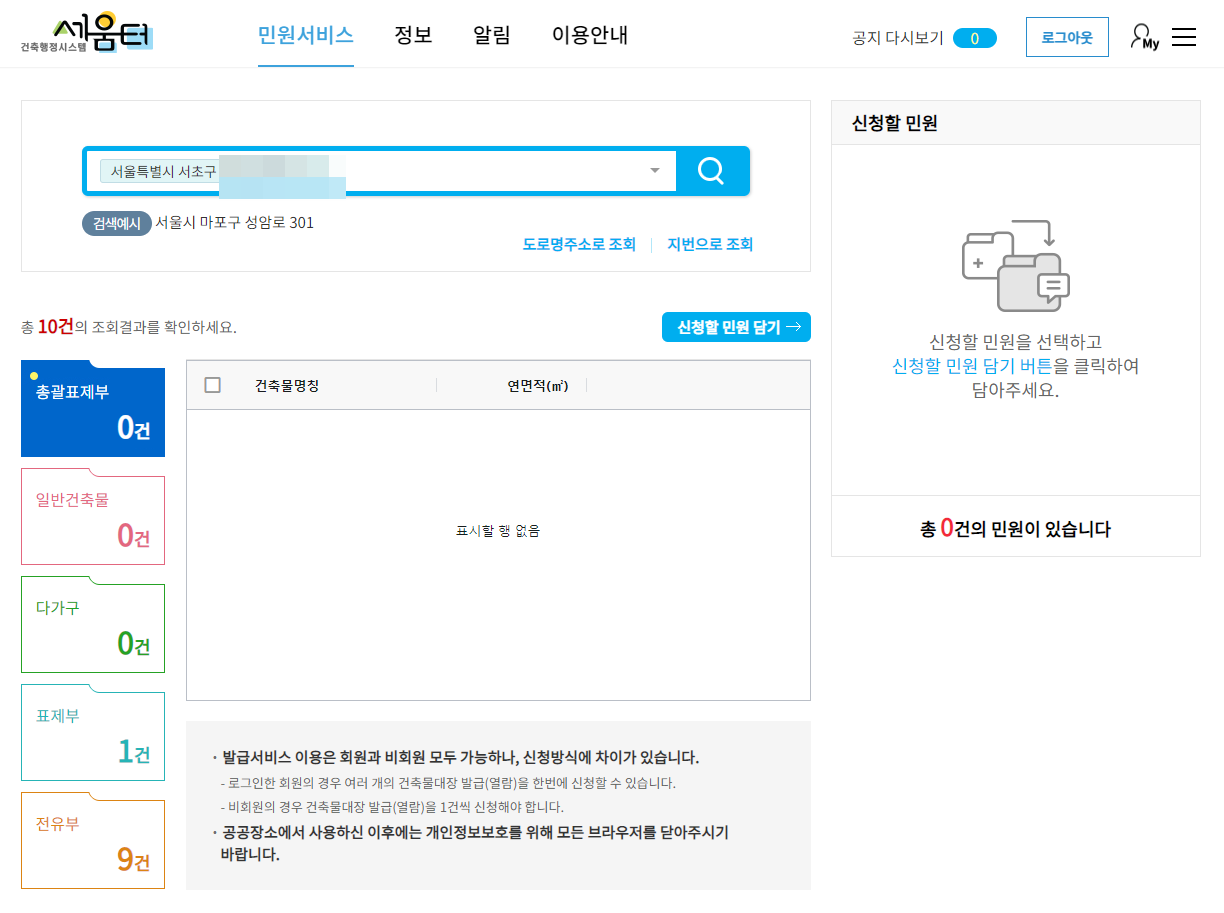Open the hamburger menu icon
The image size is (1224, 913).
click(1184, 37)
